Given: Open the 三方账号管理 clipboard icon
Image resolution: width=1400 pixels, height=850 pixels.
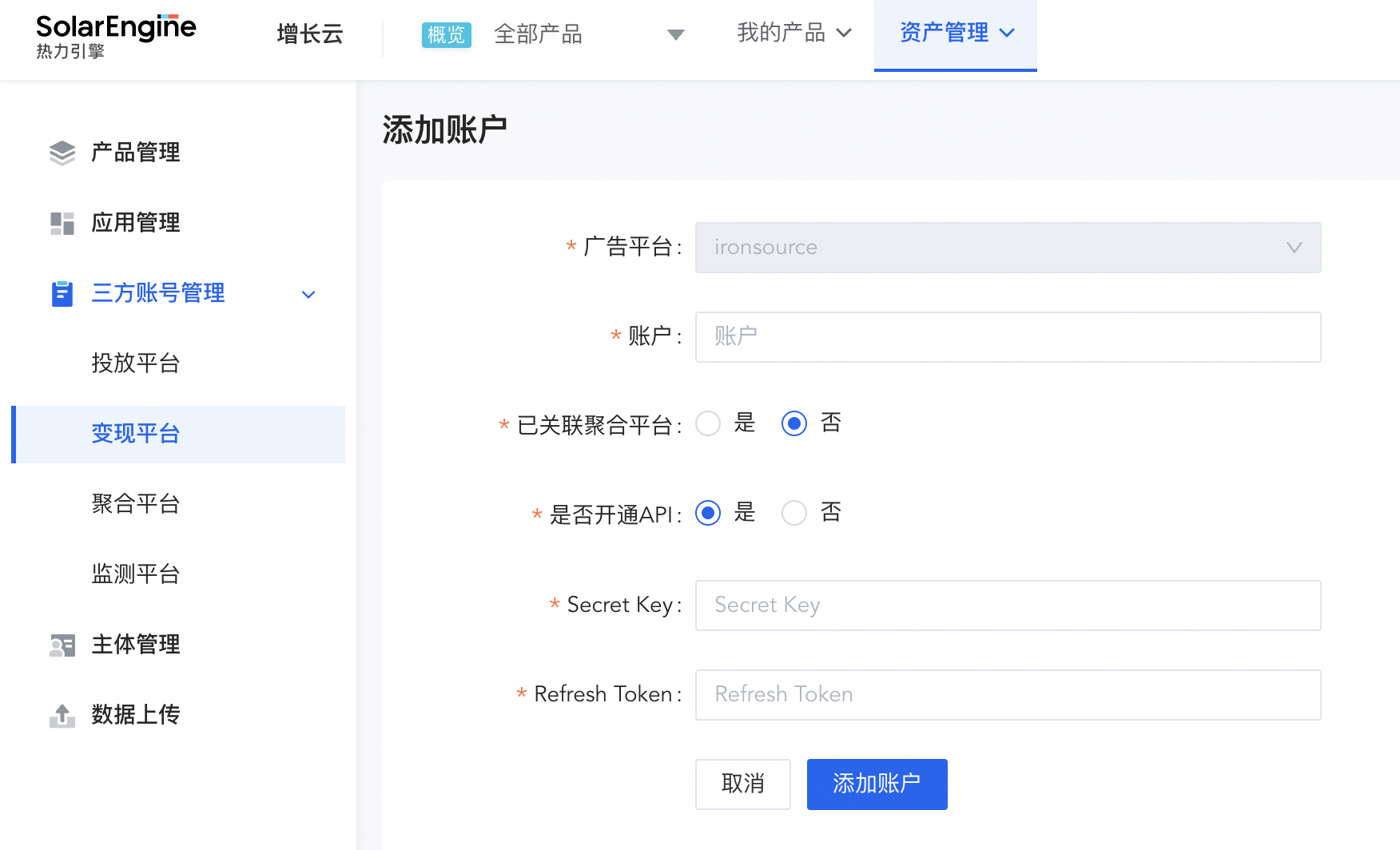Looking at the screenshot, I should coord(62,293).
